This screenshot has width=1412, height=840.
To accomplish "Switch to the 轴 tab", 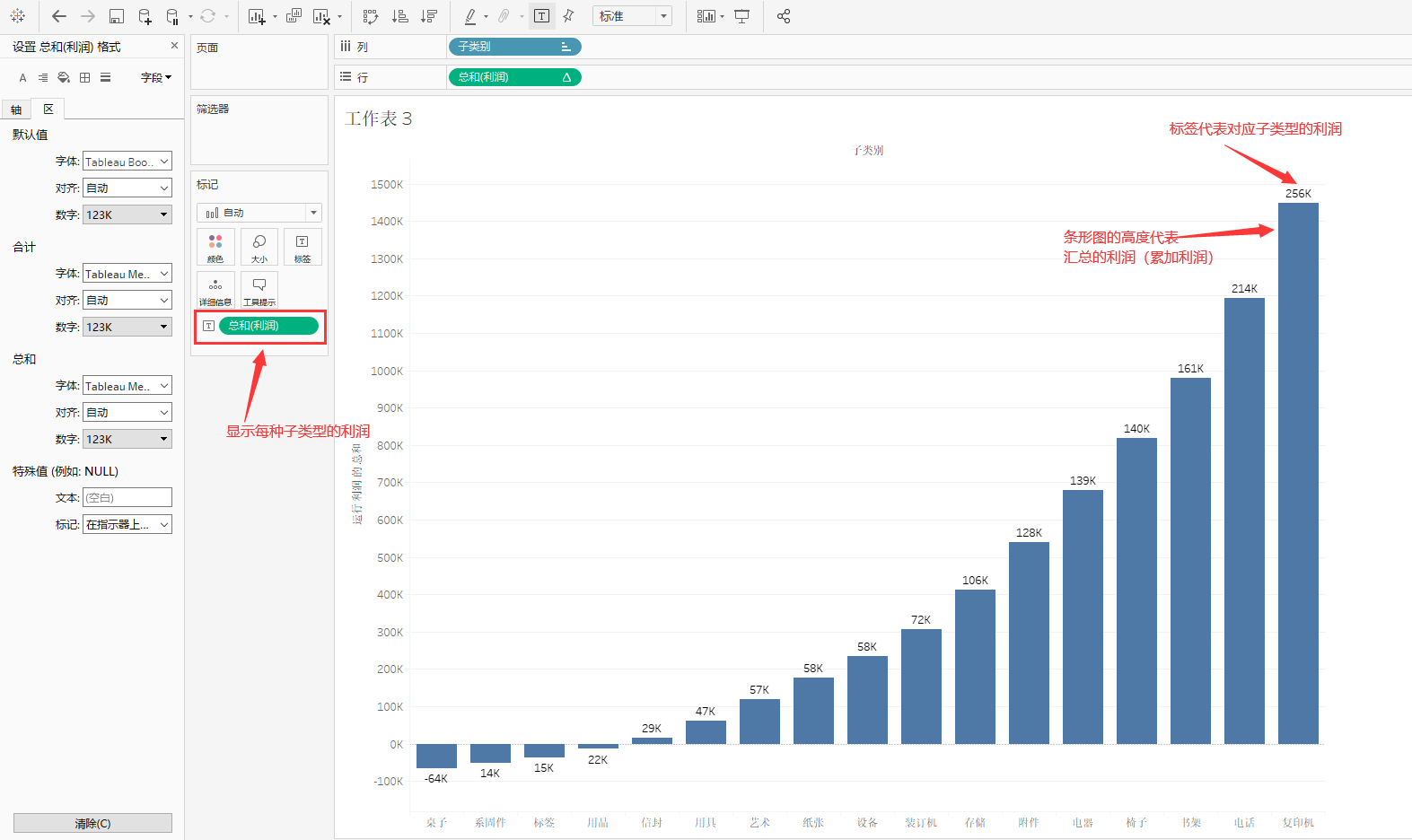I will (x=16, y=109).
